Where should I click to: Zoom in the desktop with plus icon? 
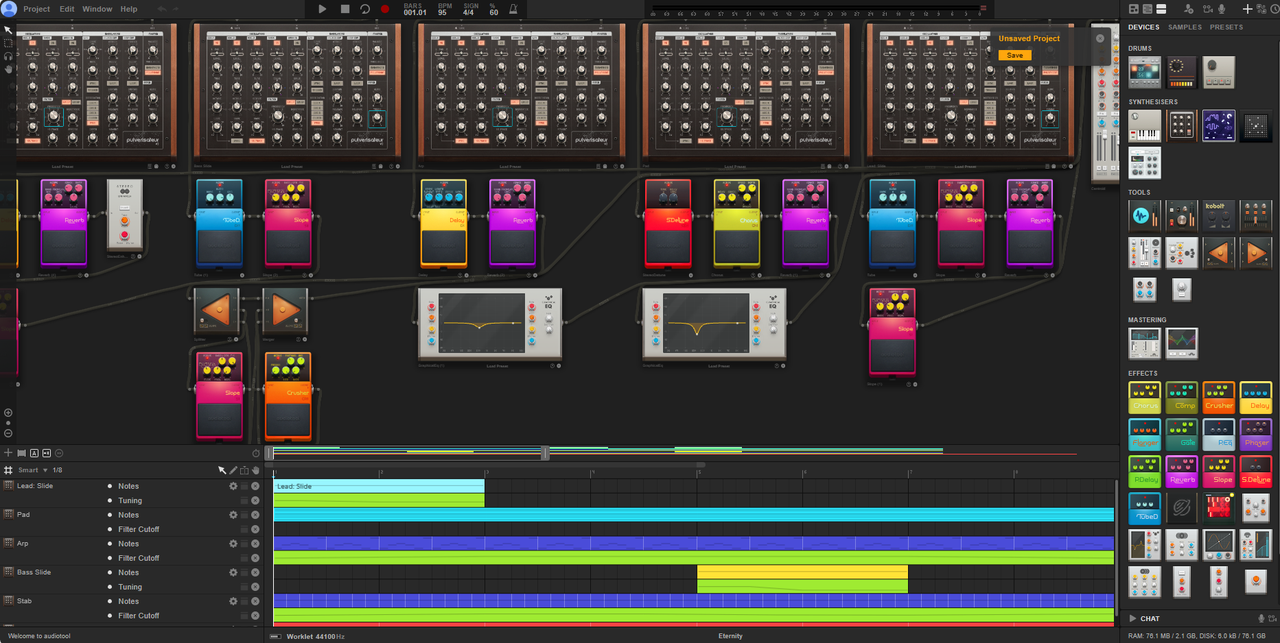[8, 412]
